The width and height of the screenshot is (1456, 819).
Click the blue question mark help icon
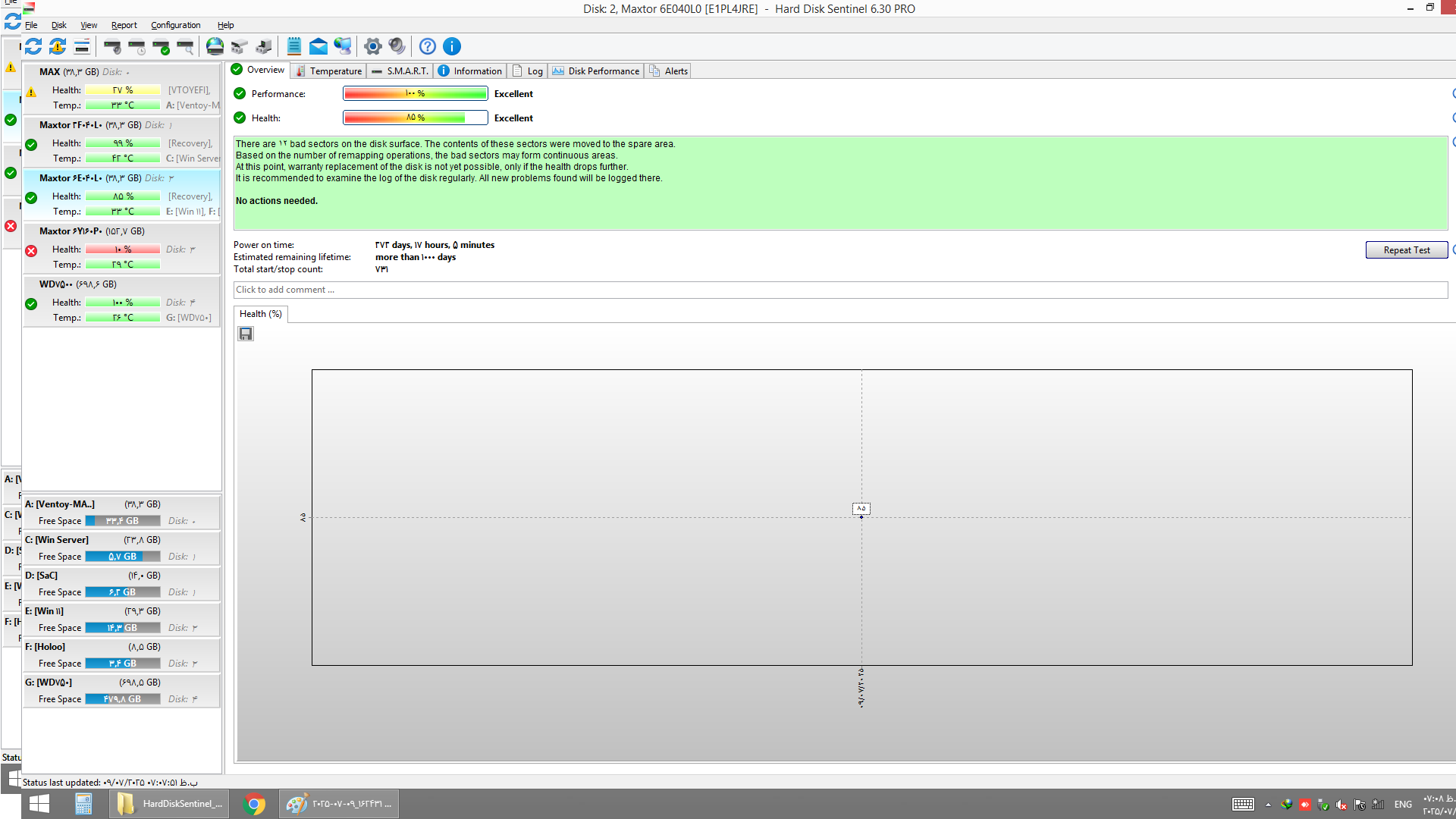[x=428, y=46]
